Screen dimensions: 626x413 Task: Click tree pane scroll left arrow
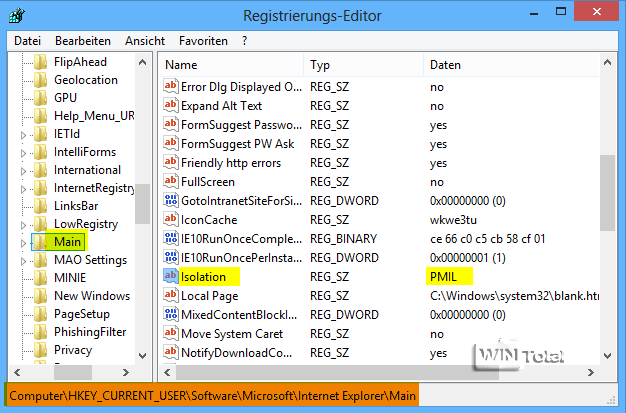pos(17,372)
